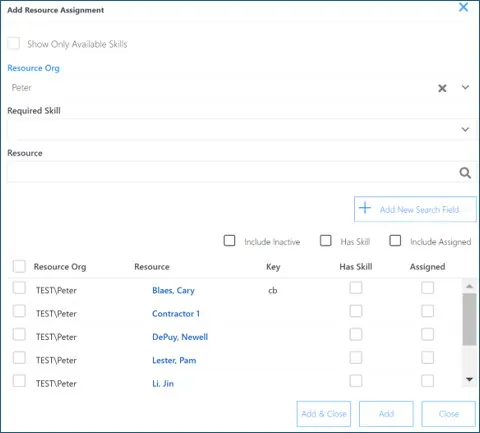Enable Include Assigned checkbox

[395, 241]
